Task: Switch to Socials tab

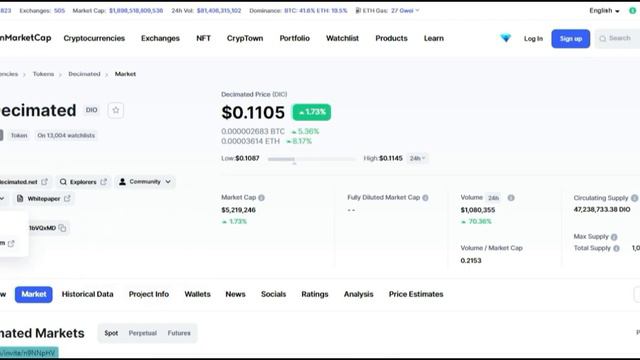Action: (x=273, y=294)
